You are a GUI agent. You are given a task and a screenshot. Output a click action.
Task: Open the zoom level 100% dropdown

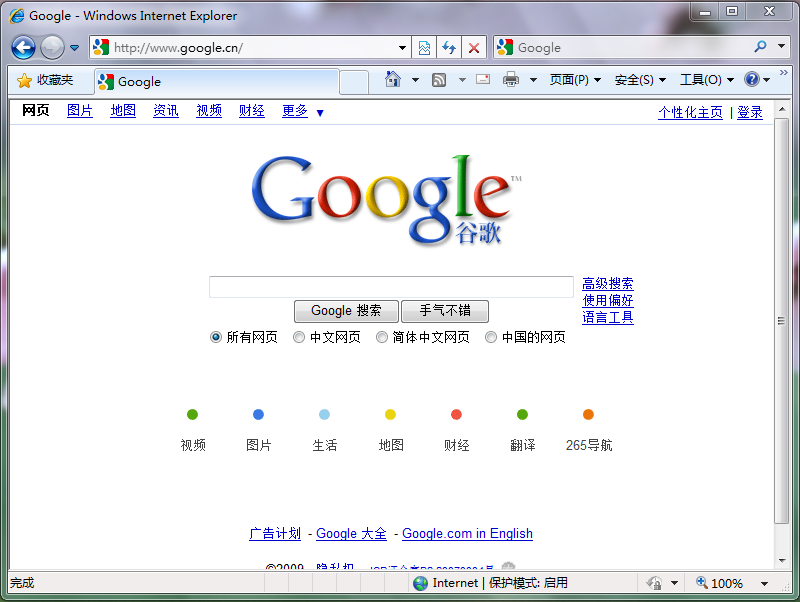coord(765,583)
